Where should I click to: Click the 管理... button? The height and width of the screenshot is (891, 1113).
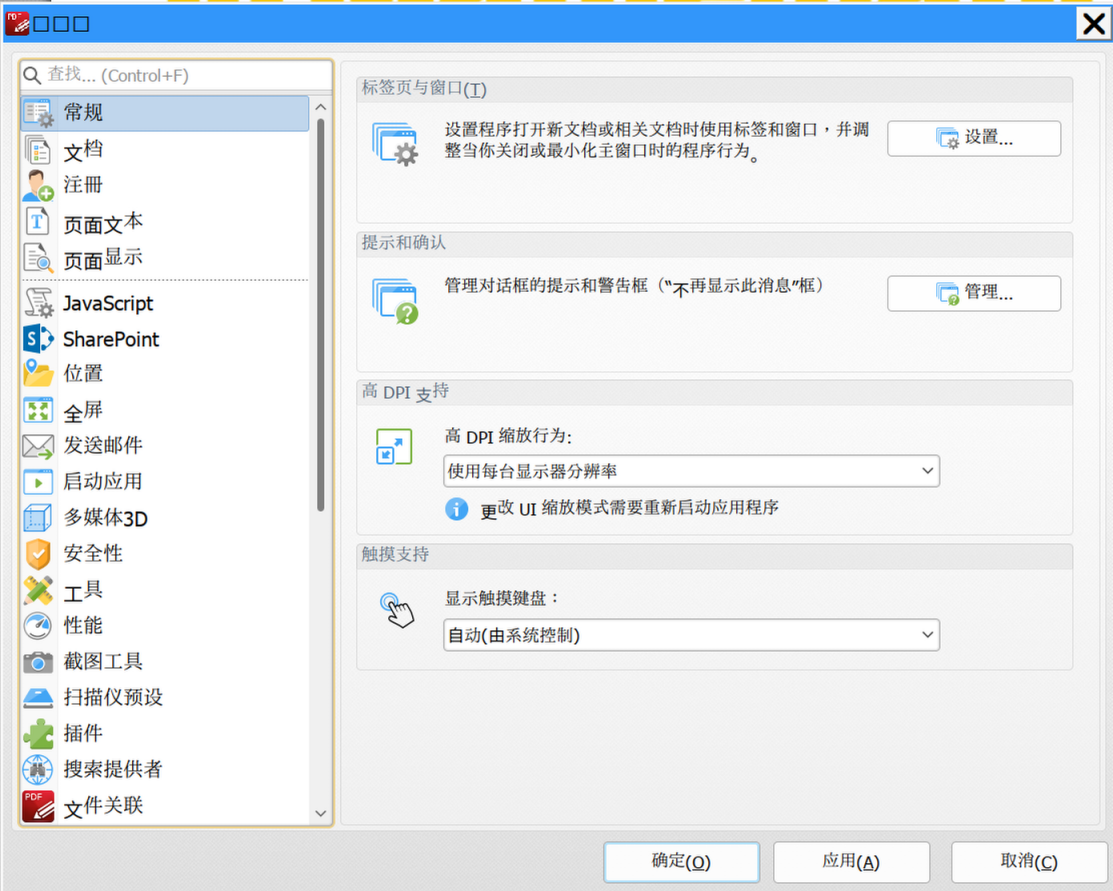coord(973,293)
